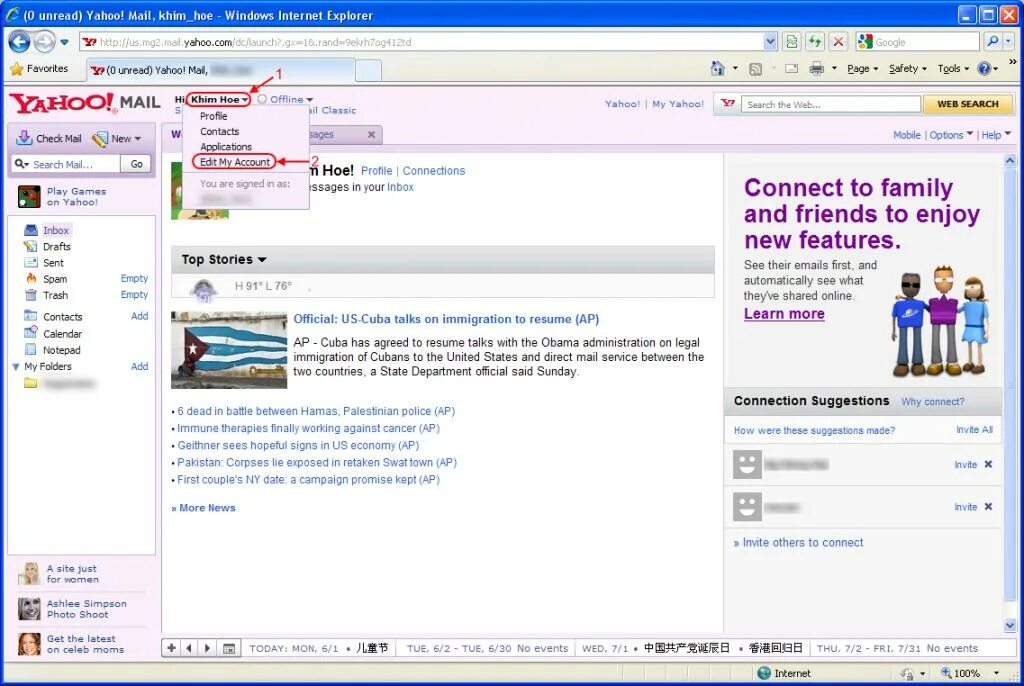Click the browser Forward arrow button

[x=44, y=42]
